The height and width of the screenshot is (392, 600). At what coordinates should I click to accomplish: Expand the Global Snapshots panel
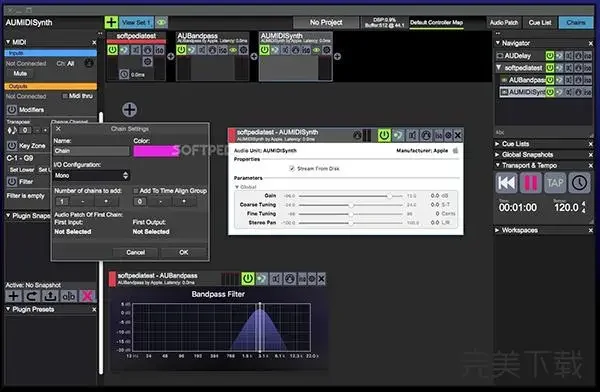pos(497,155)
